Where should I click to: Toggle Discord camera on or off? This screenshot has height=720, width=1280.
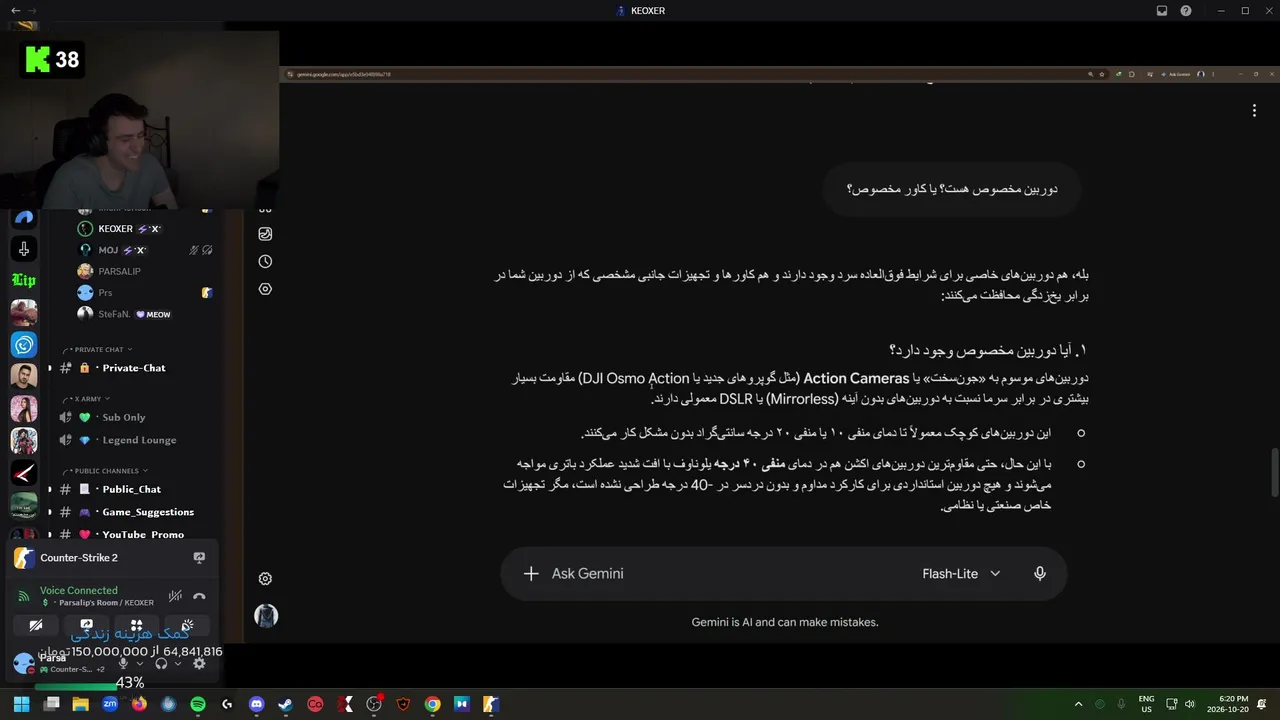(36, 626)
